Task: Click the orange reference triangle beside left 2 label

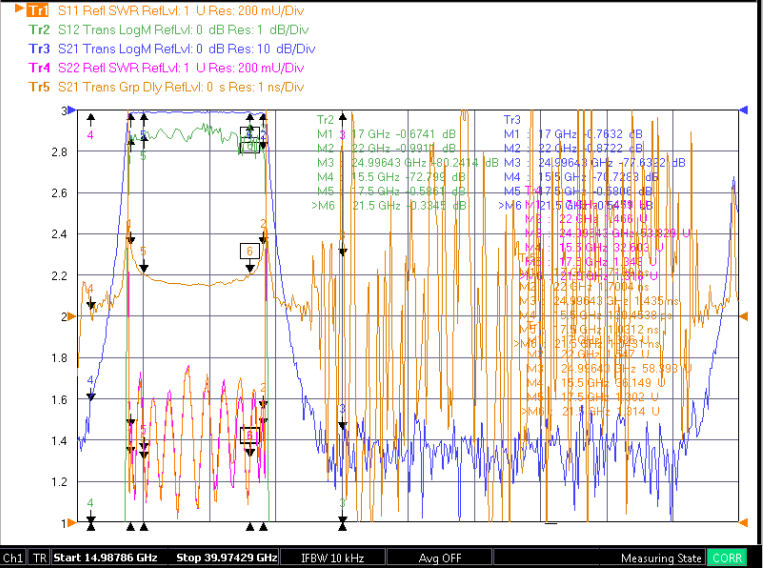Action: [72, 316]
